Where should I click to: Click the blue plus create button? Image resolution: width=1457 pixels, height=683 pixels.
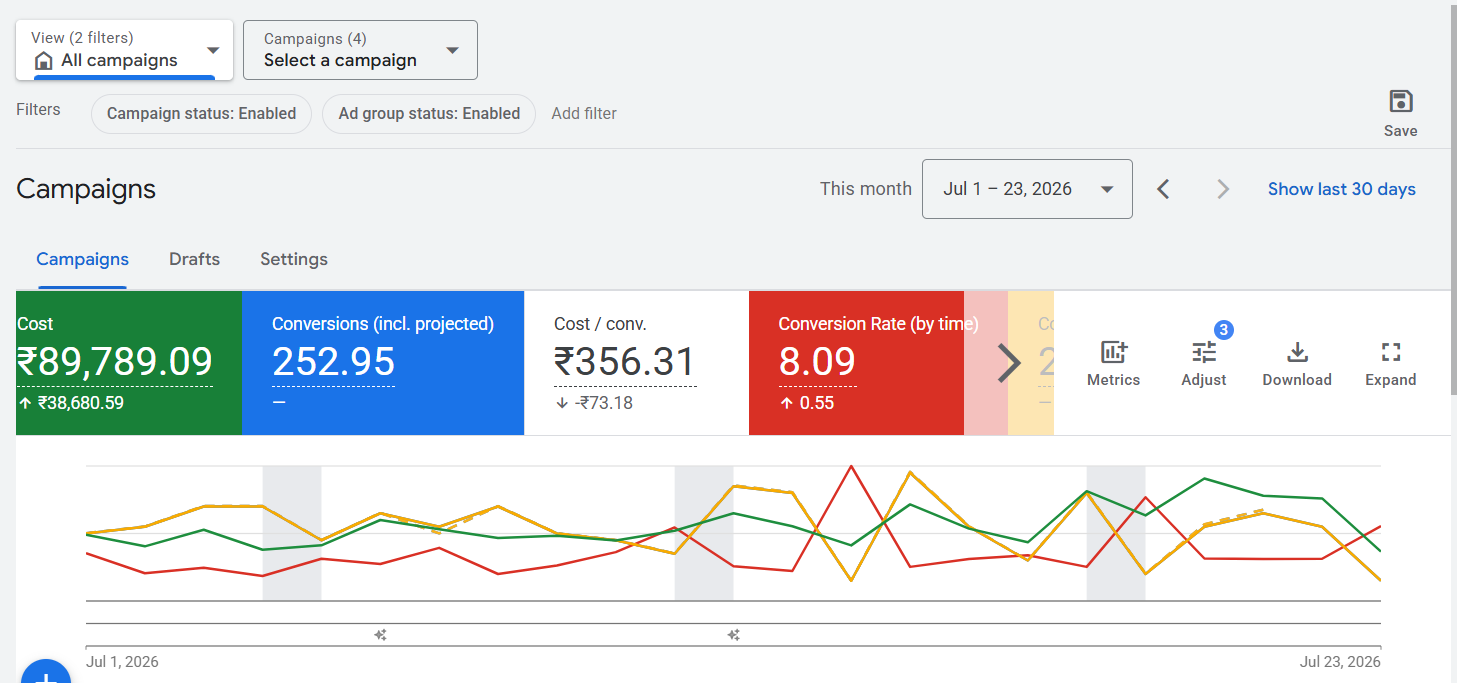(46, 672)
